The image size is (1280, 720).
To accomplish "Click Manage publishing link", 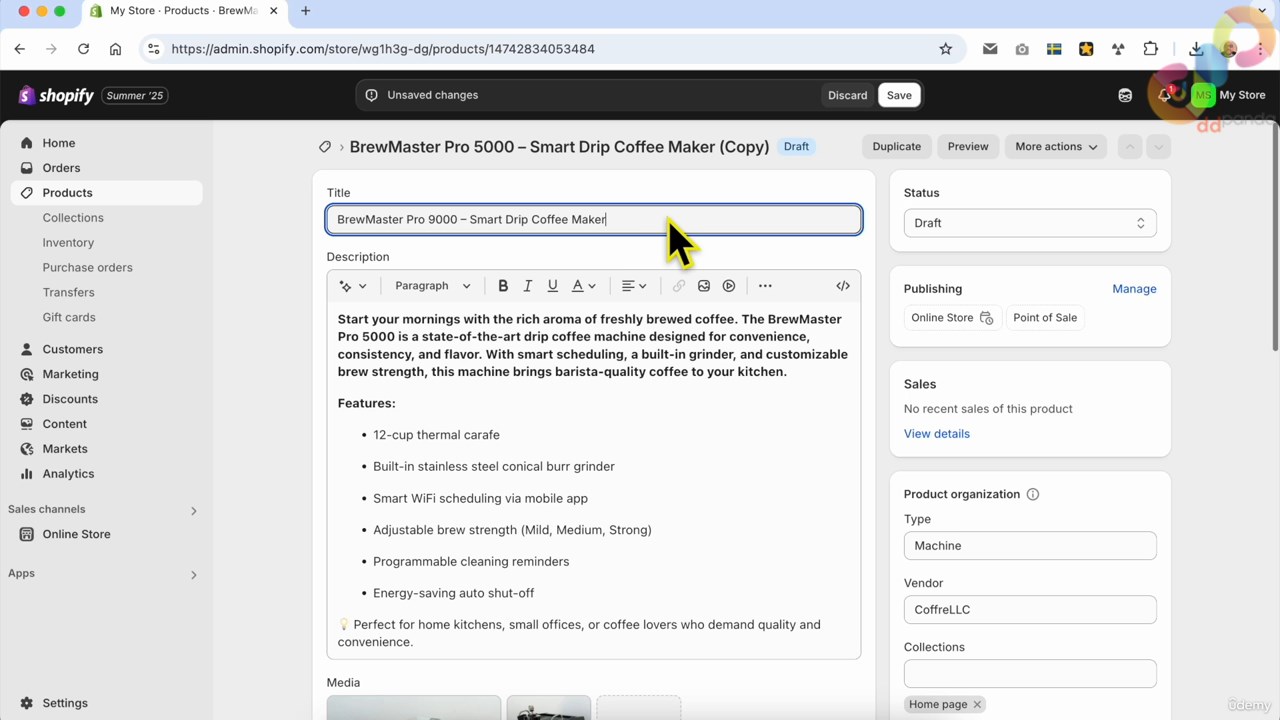I will [x=1134, y=289].
